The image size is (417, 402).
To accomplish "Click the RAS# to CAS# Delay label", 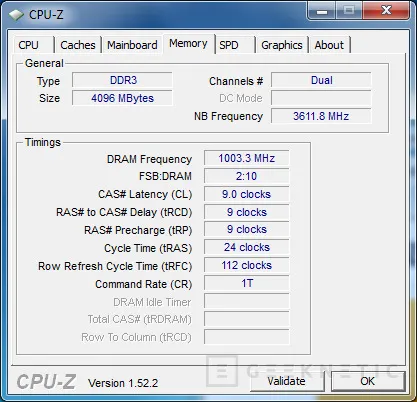I will [124, 212].
